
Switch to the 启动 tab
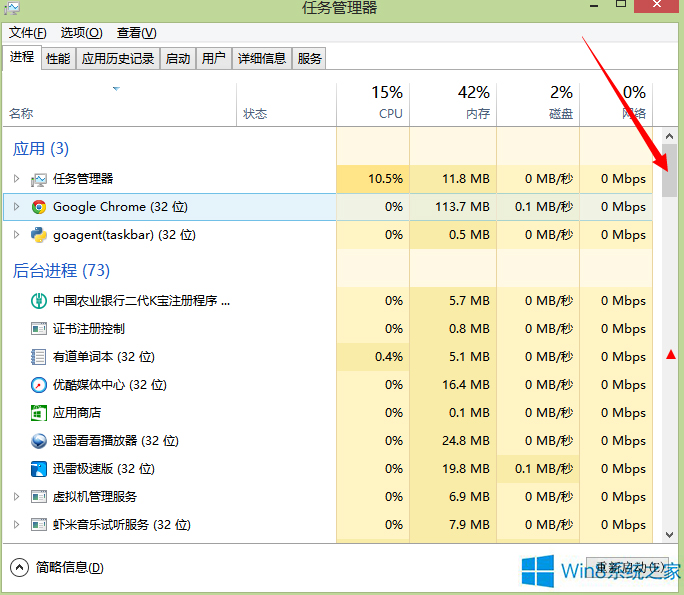click(178, 58)
